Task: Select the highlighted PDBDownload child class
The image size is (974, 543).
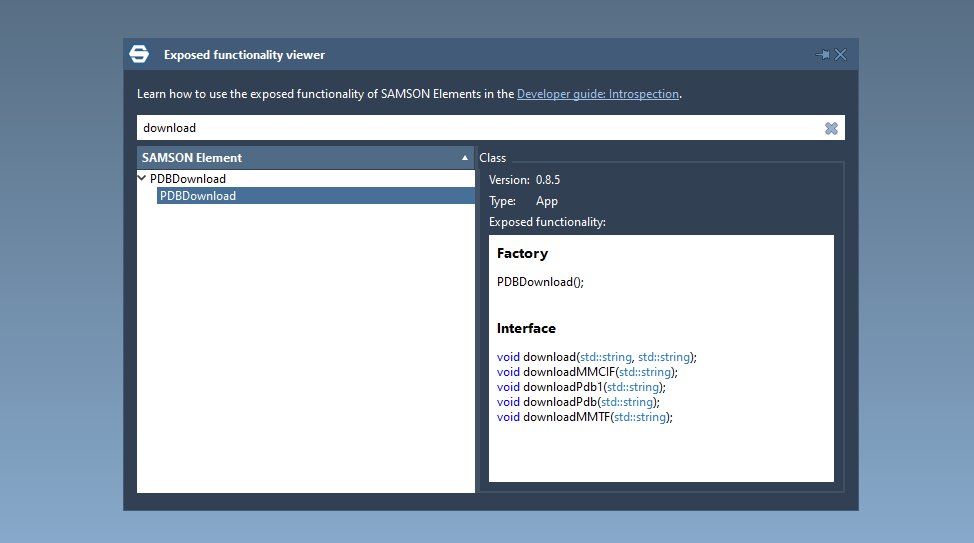Action: (x=198, y=196)
